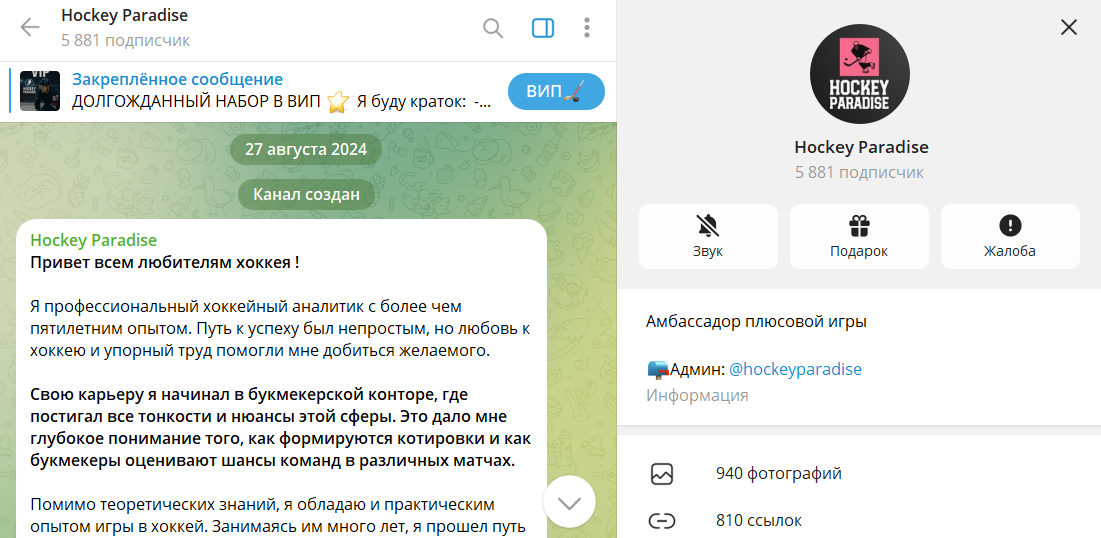Open Hockey Paradise channel profile picture
The height and width of the screenshot is (538, 1101).
point(859,74)
